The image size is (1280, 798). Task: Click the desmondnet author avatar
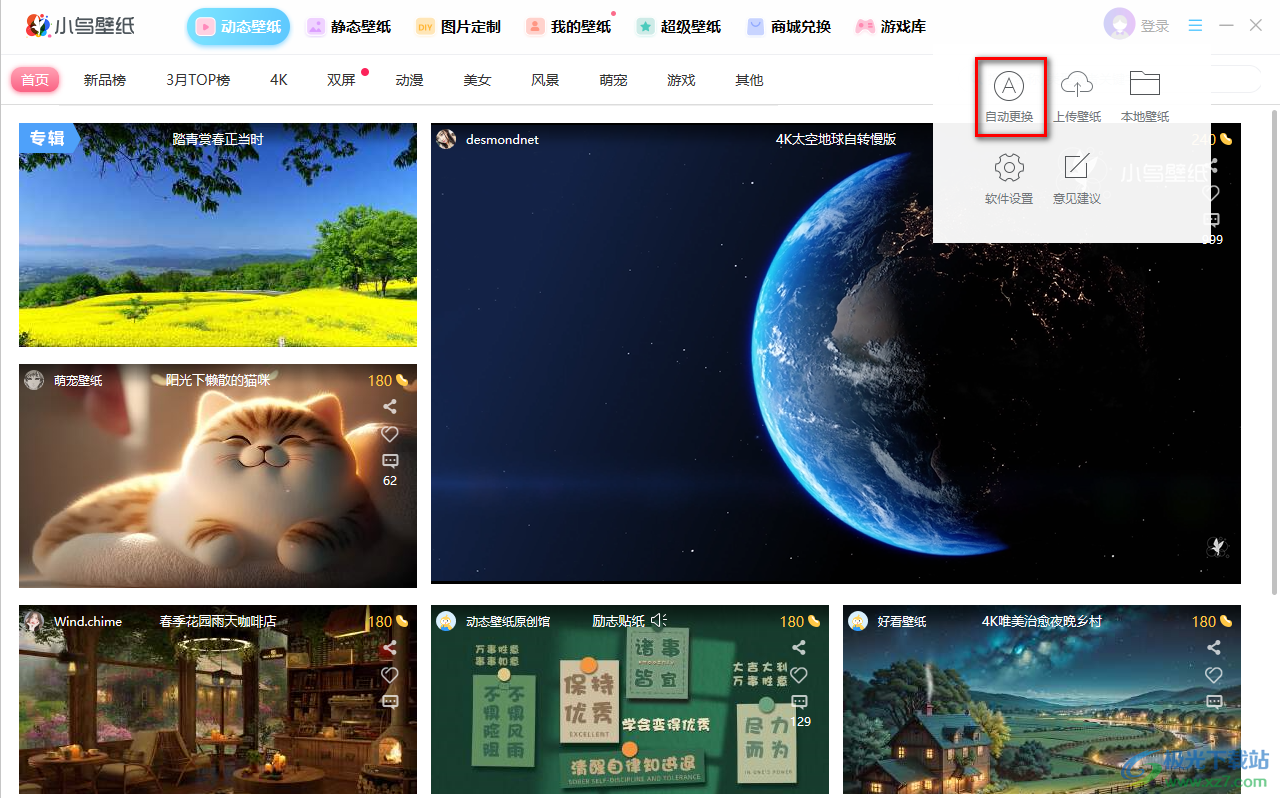click(x=446, y=139)
